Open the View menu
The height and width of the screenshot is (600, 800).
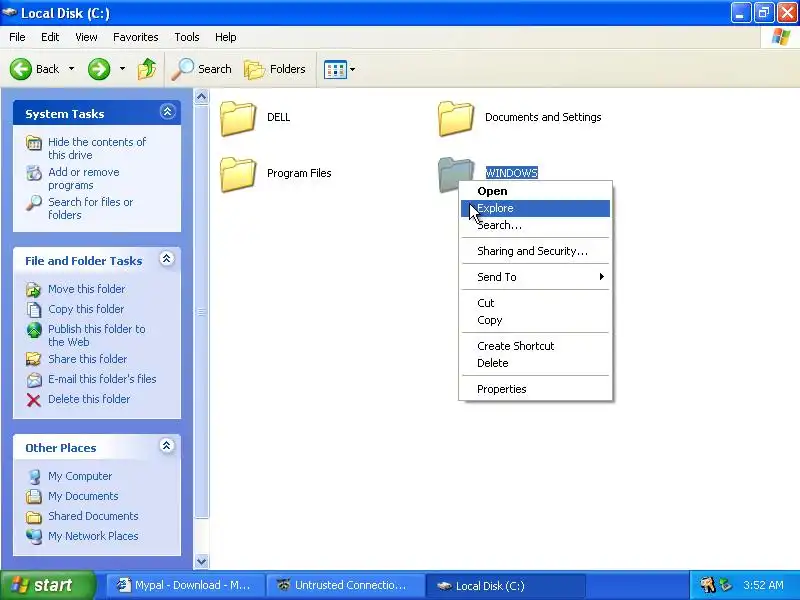[x=86, y=37]
